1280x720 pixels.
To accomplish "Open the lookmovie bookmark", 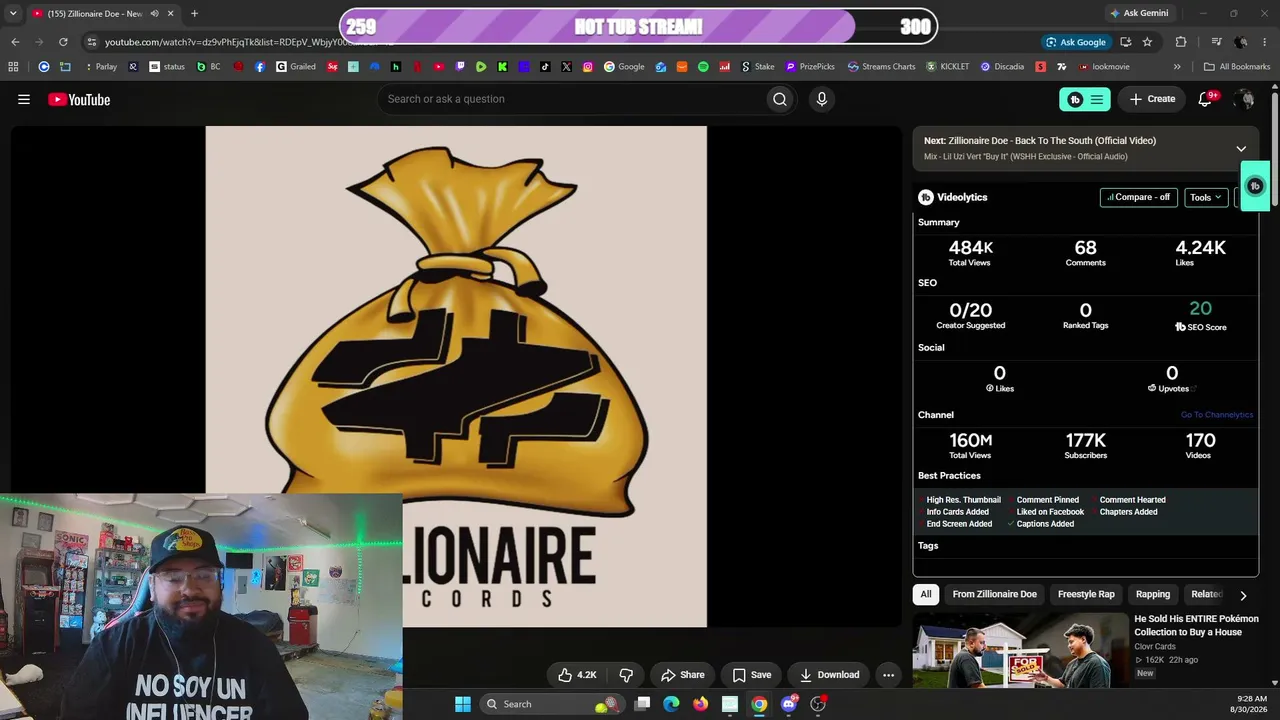I will click(1102, 67).
